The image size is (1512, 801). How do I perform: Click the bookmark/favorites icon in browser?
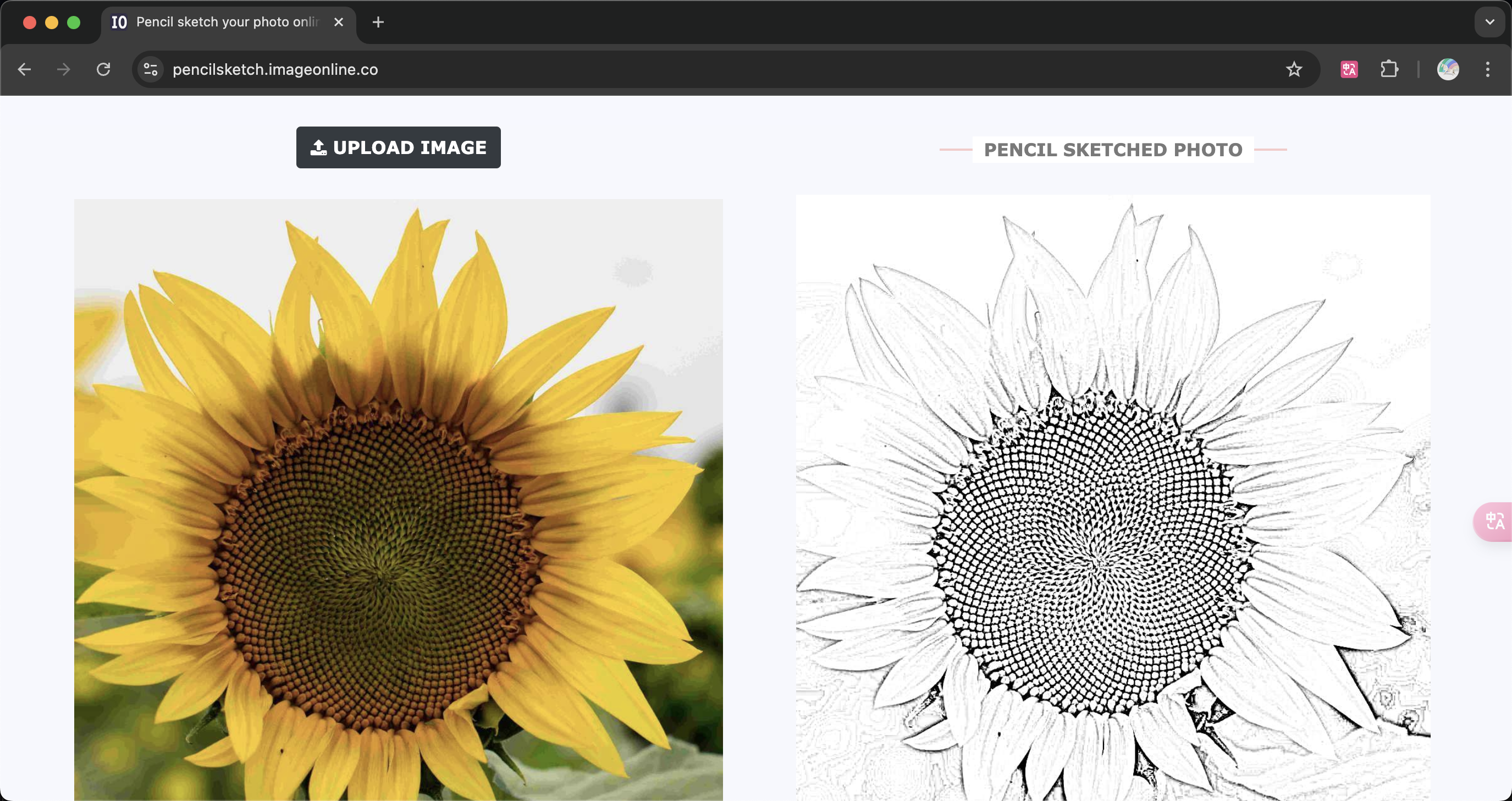1294,69
